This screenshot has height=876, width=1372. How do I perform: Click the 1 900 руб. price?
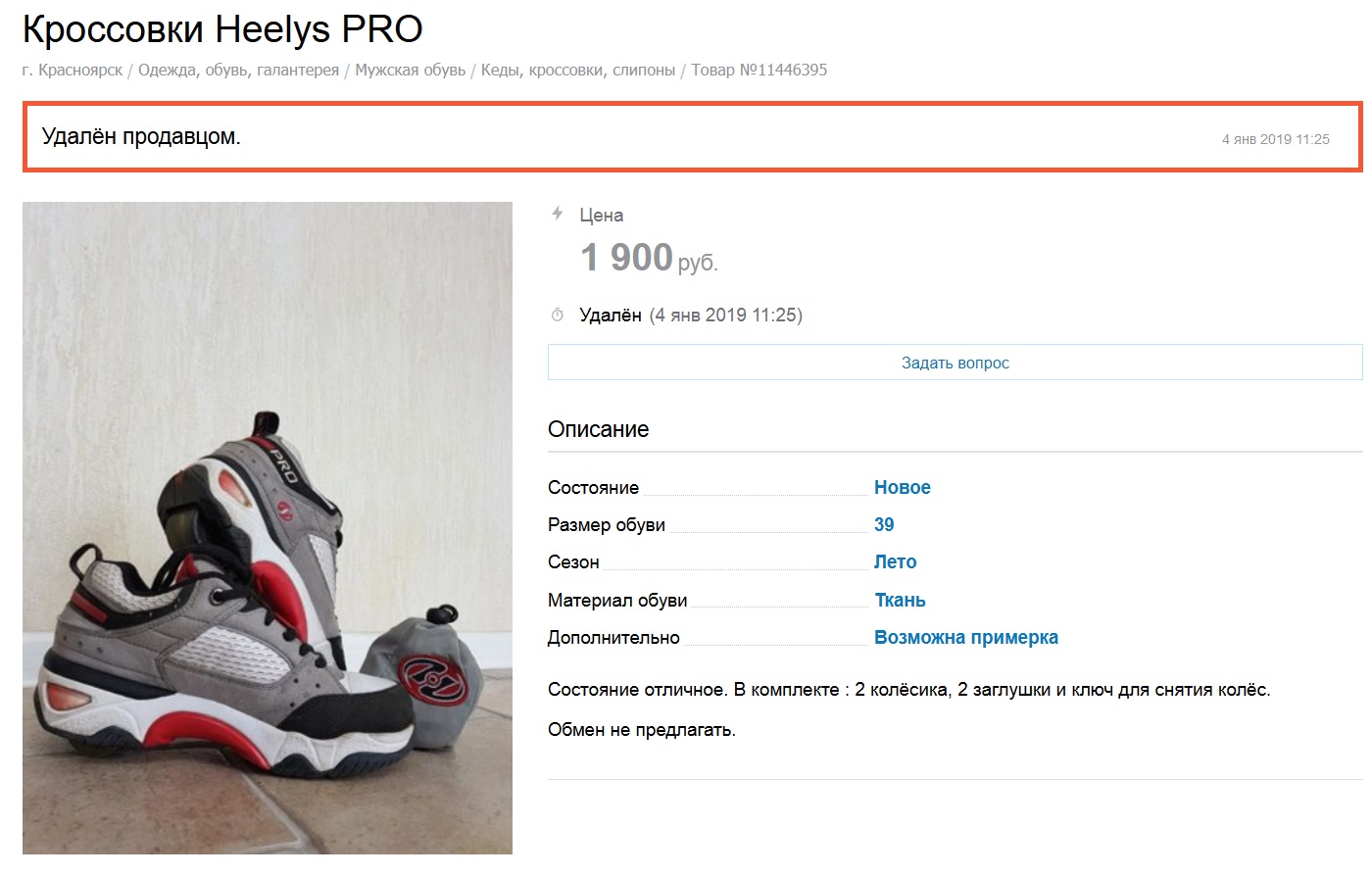click(648, 259)
